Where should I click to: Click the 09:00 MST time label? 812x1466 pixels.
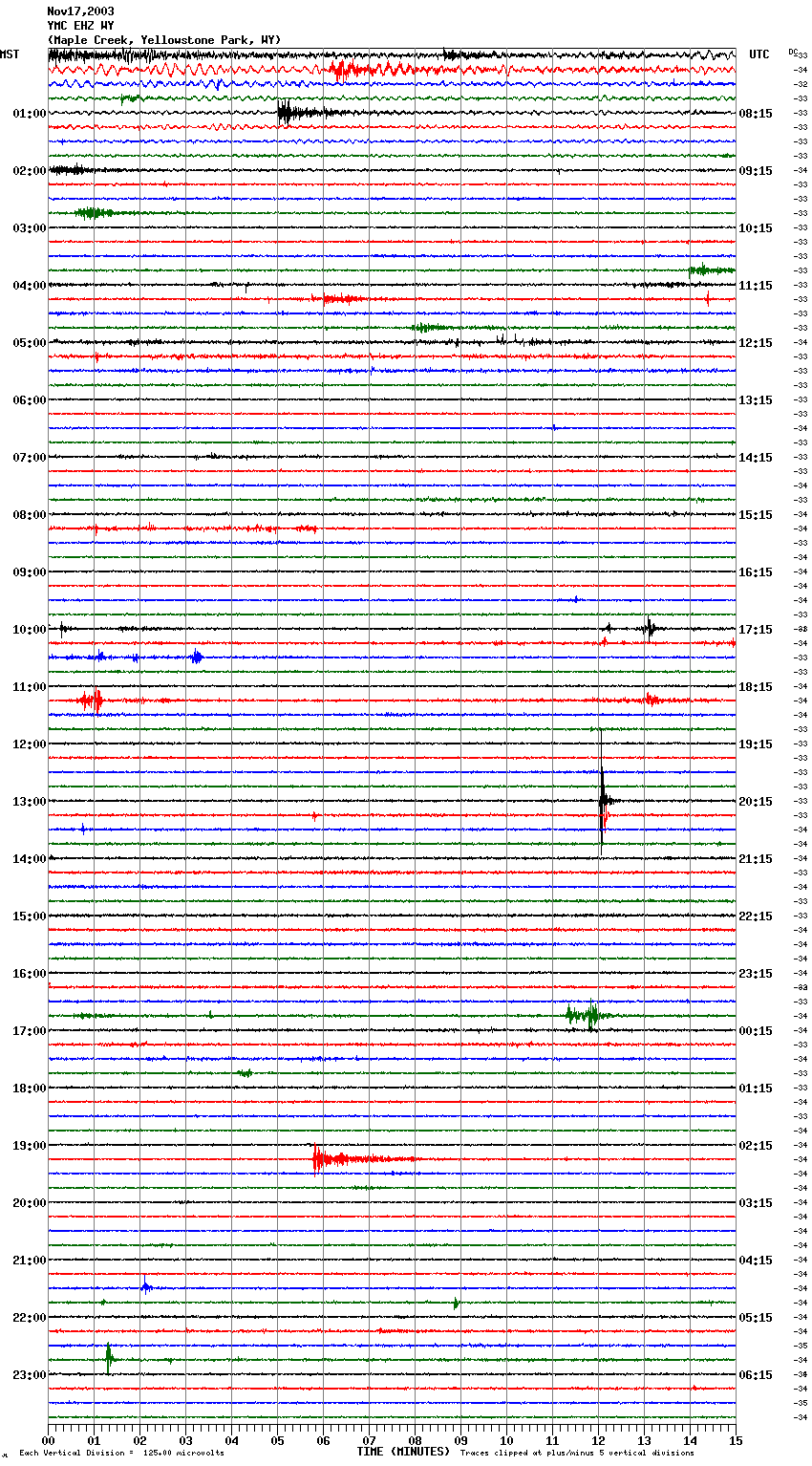30,572
